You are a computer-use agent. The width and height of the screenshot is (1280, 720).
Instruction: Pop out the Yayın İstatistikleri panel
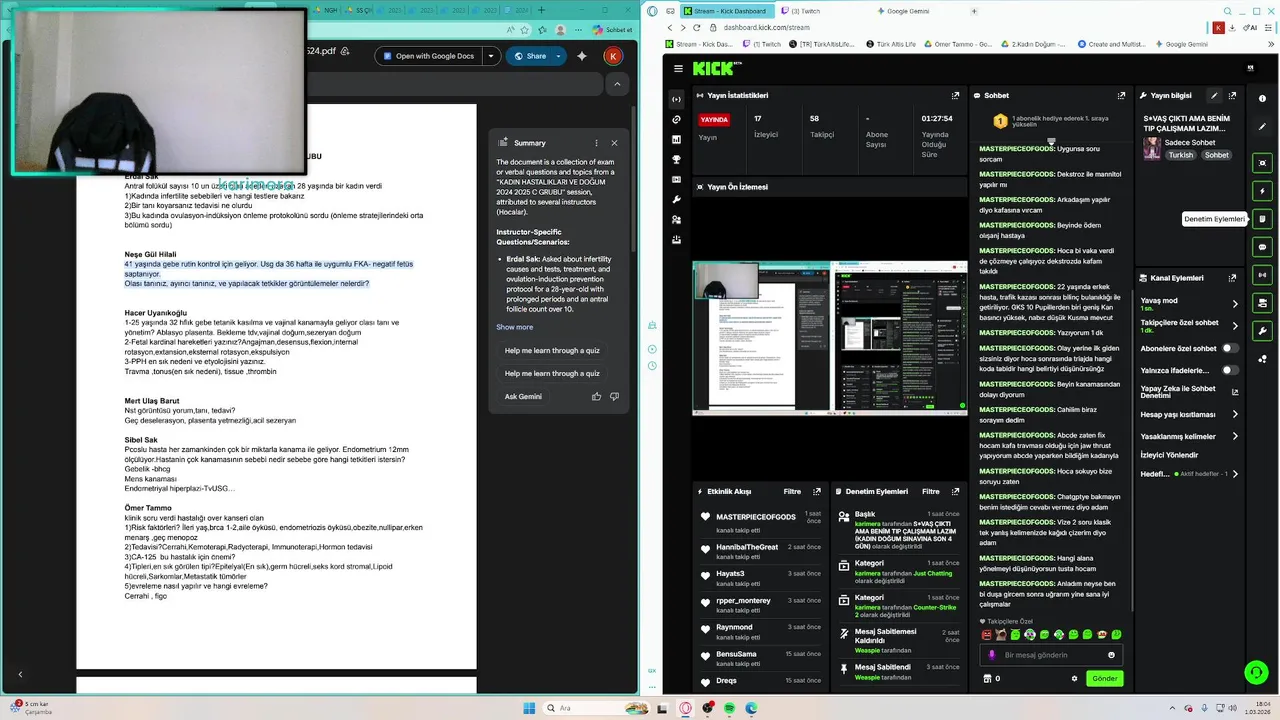click(x=955, y=96)
